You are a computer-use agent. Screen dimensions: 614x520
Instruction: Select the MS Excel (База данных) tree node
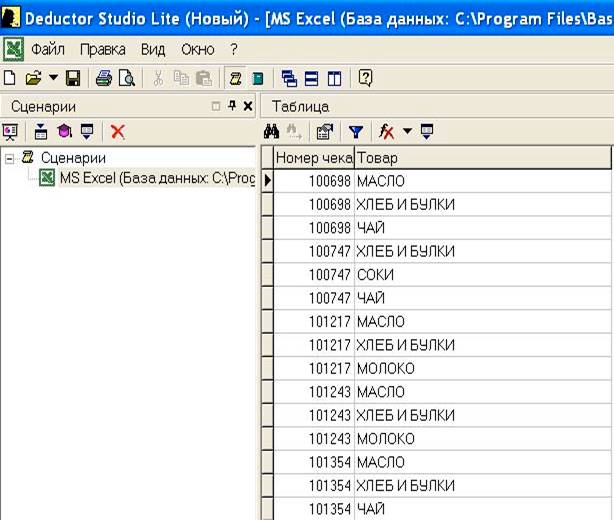(x=157, y=178)
